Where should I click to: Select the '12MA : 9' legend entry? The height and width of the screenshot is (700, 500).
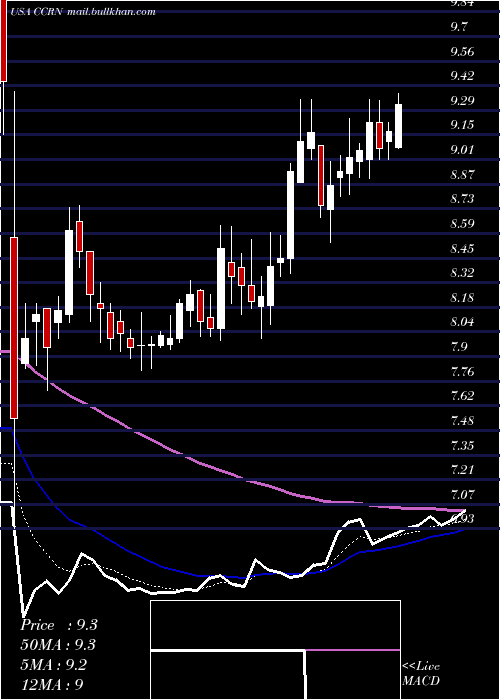click(52, 684)
